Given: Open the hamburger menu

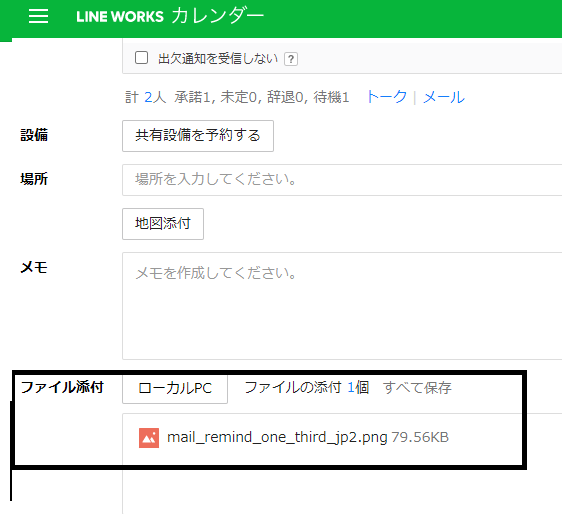Looking at the screenshot, I should click(x=38, y=16).
